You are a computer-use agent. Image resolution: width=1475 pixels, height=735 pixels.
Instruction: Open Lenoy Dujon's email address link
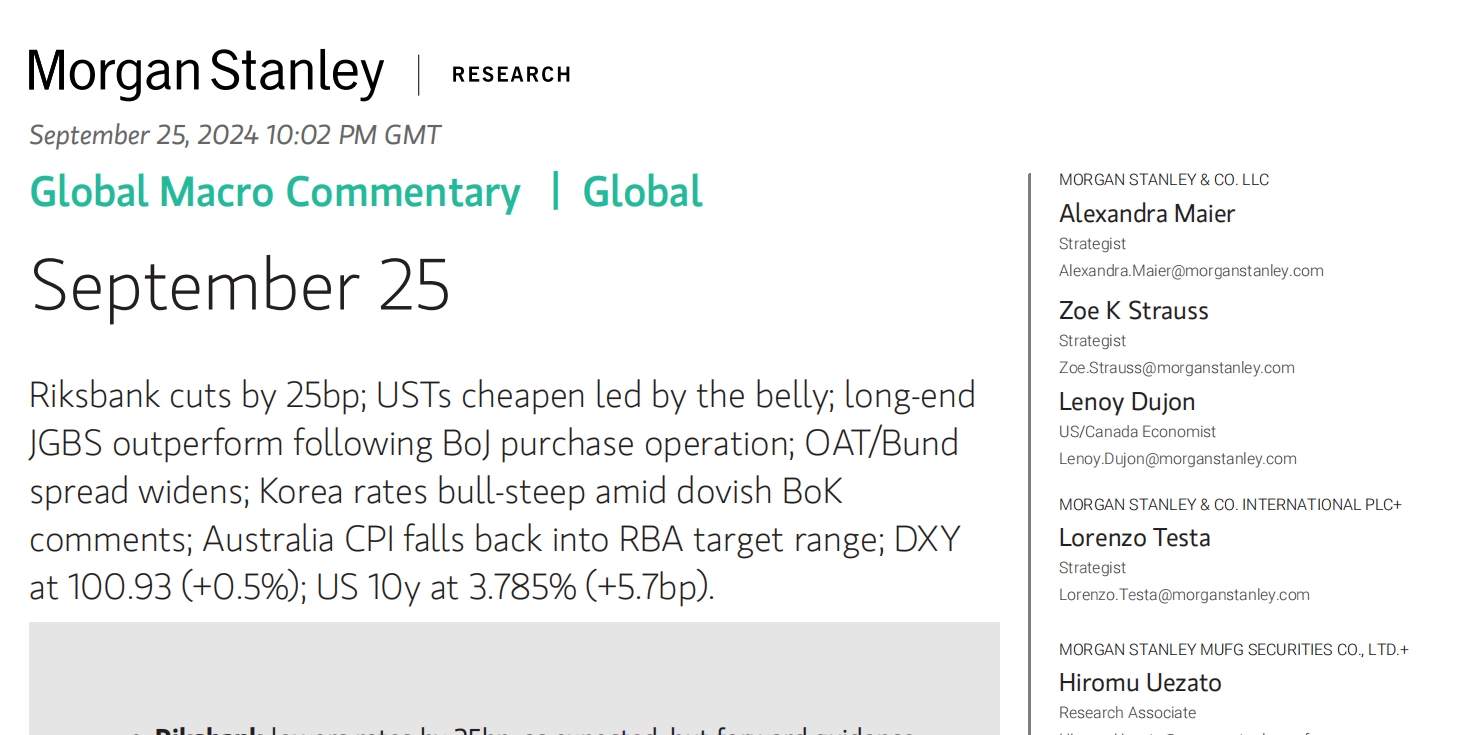1178,459
